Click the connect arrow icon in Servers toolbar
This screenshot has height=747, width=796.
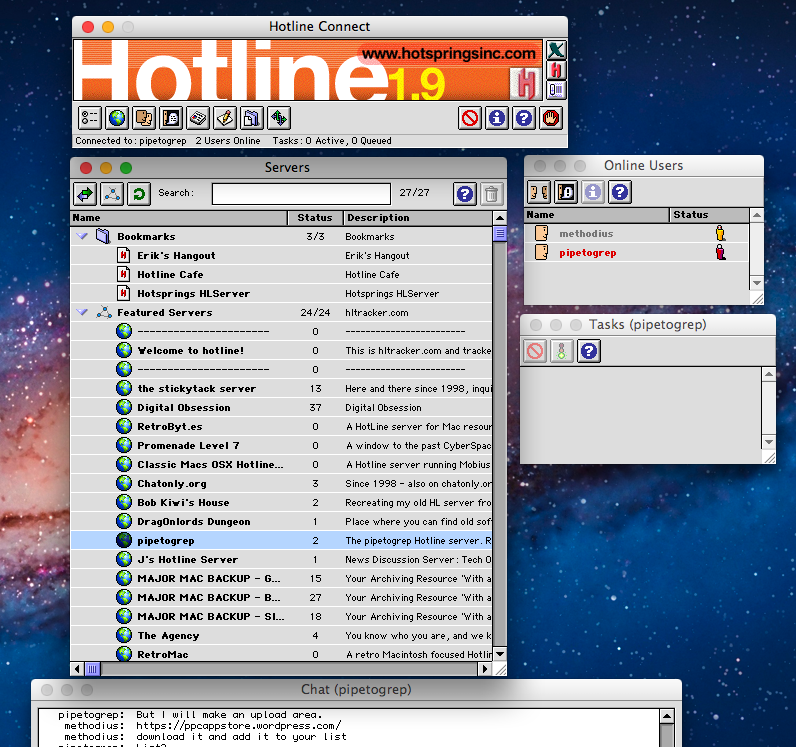click(85, 193)
